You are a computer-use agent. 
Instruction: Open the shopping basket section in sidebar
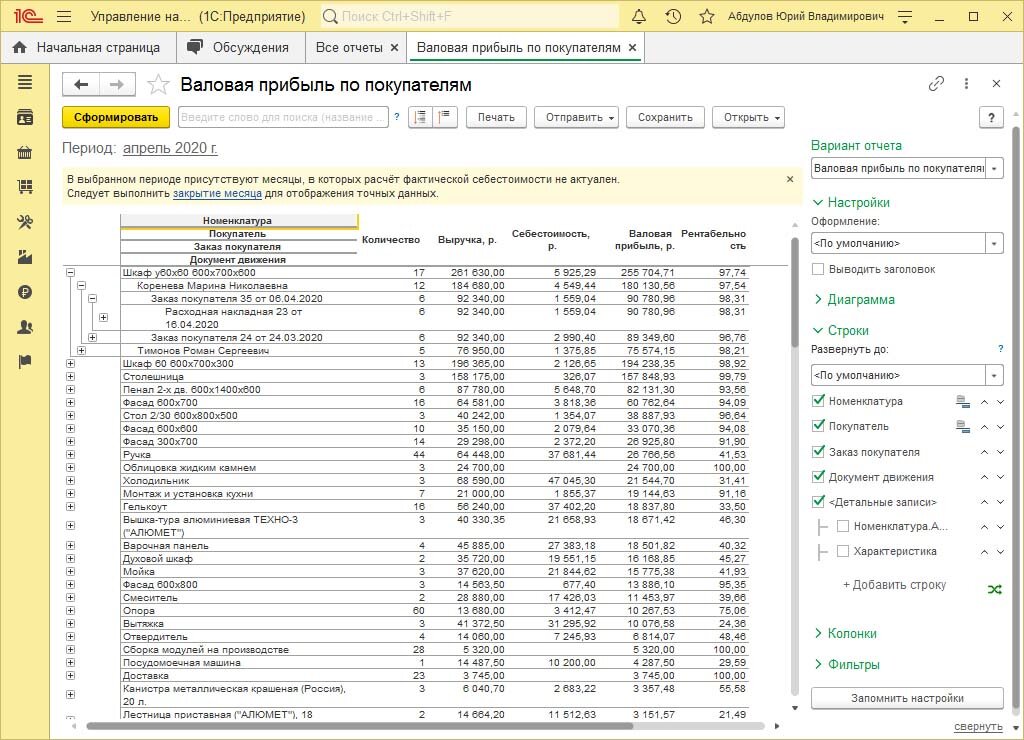tap(25, 152)
